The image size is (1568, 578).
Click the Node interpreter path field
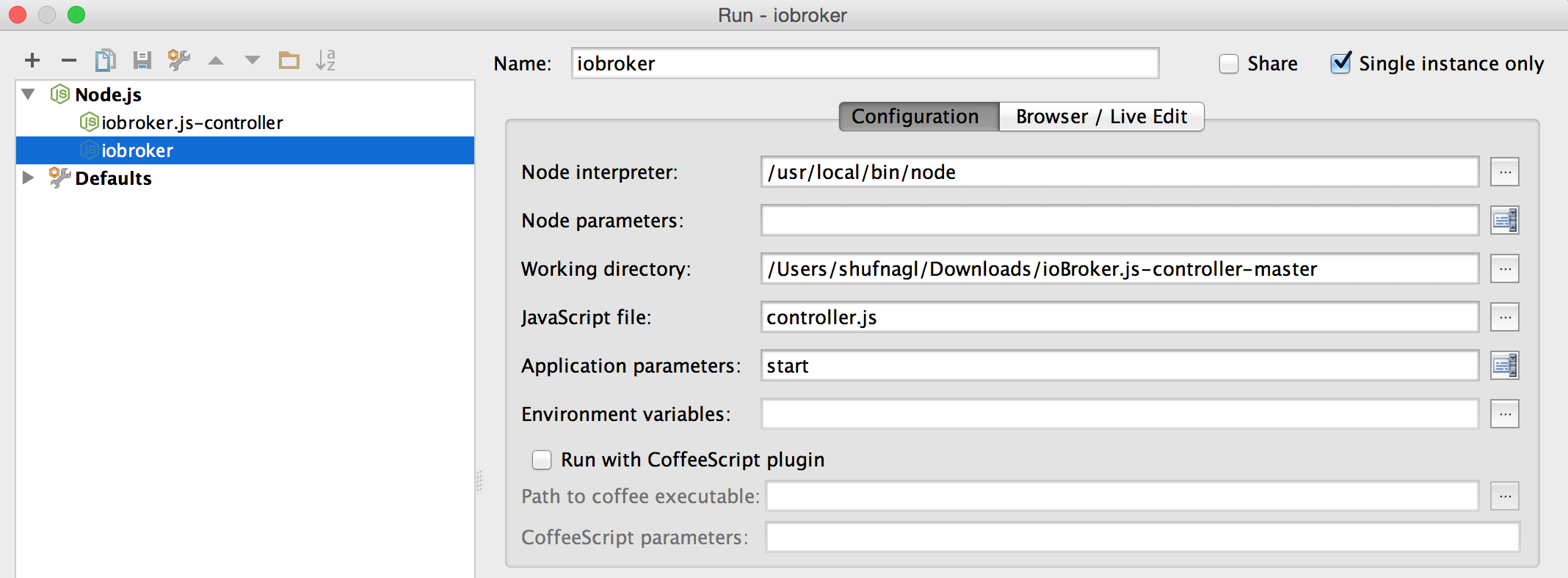1120,172
